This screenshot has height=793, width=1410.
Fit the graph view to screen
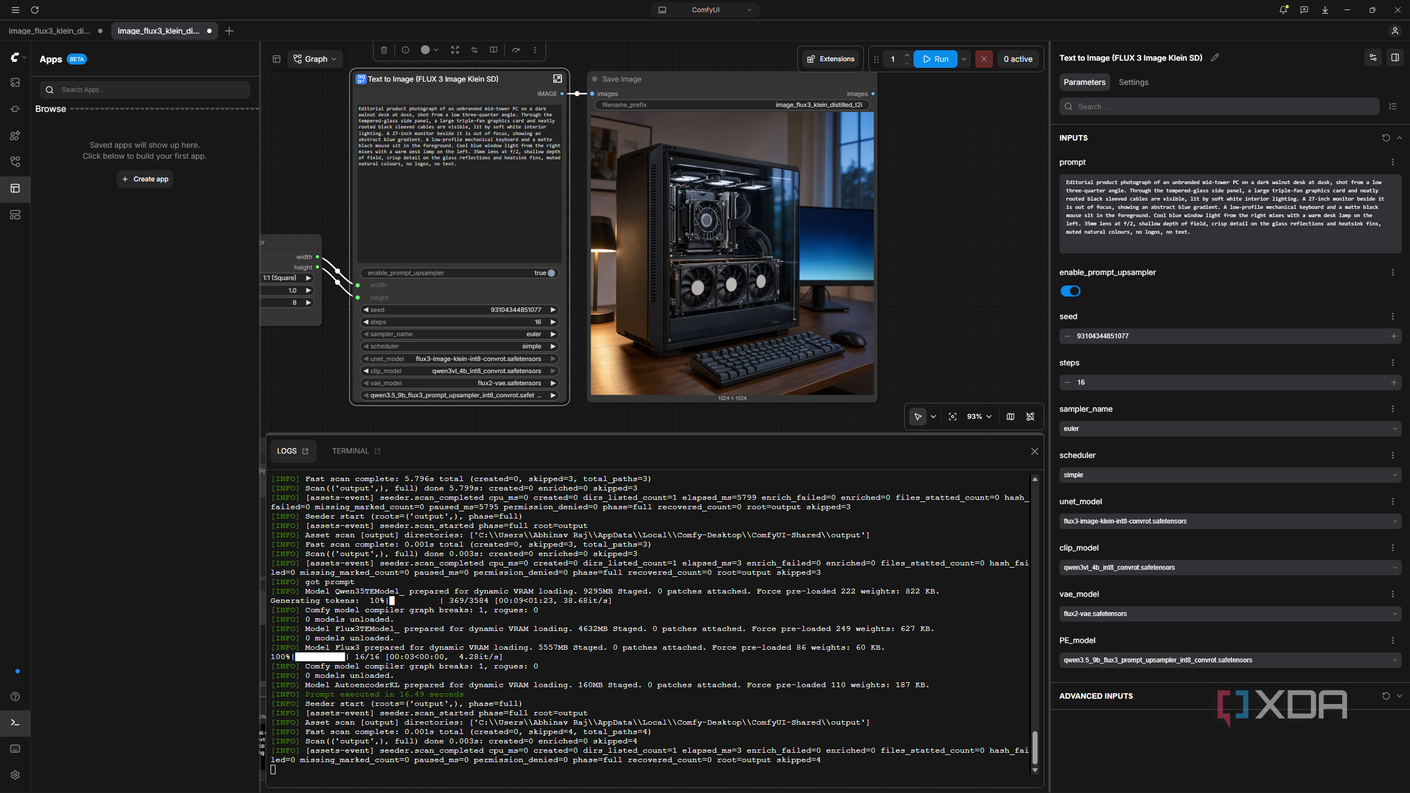[x=952, y=417]
